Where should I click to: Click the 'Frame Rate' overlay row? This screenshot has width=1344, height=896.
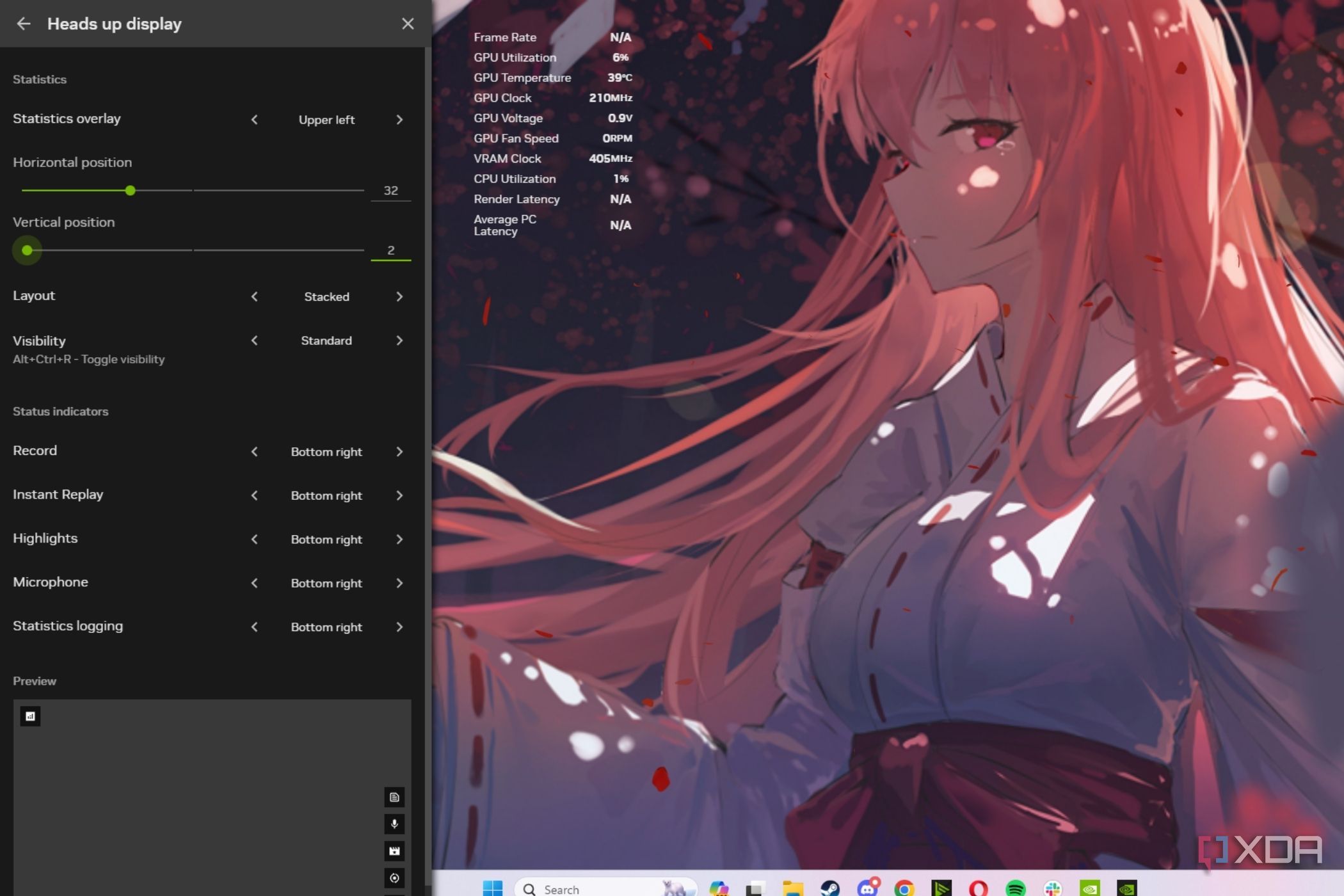[552, 37]
